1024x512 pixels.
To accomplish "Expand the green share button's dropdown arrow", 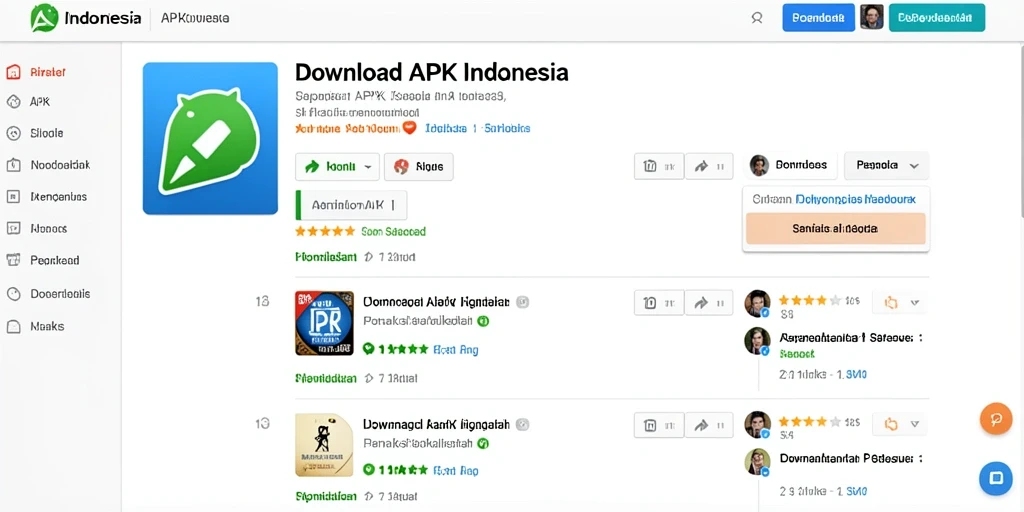I will (x=368, y=167).
